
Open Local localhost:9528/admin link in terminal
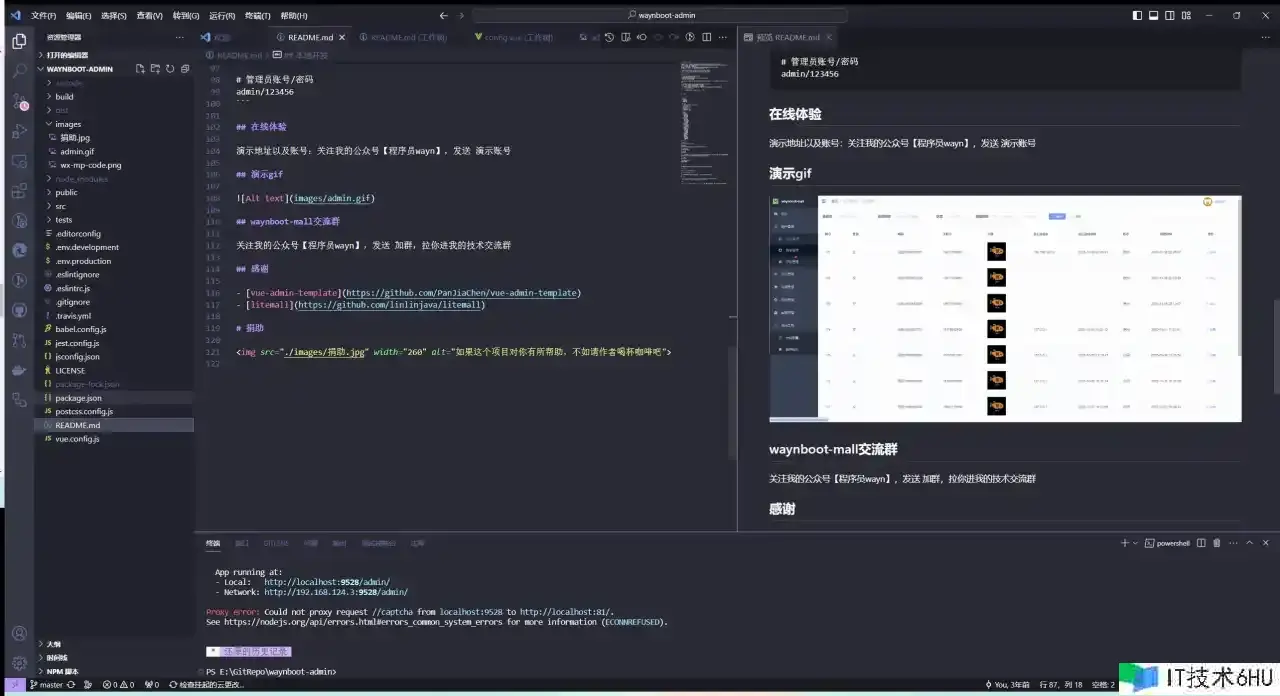point(327,582)
